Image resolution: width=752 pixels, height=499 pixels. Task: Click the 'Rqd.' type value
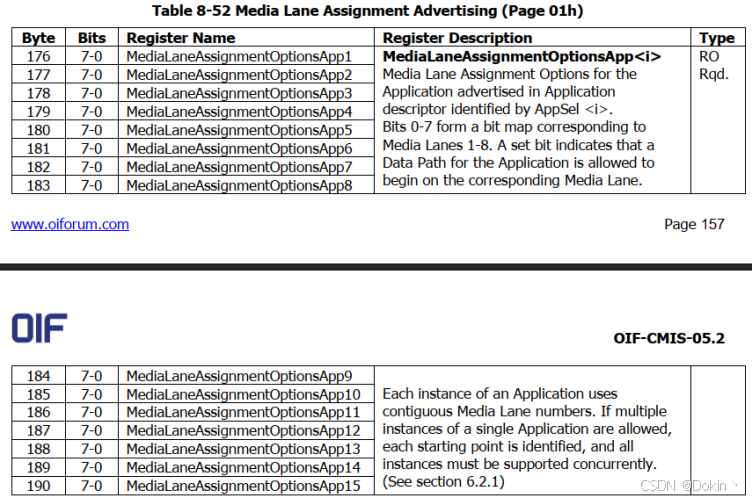point(714,74)
